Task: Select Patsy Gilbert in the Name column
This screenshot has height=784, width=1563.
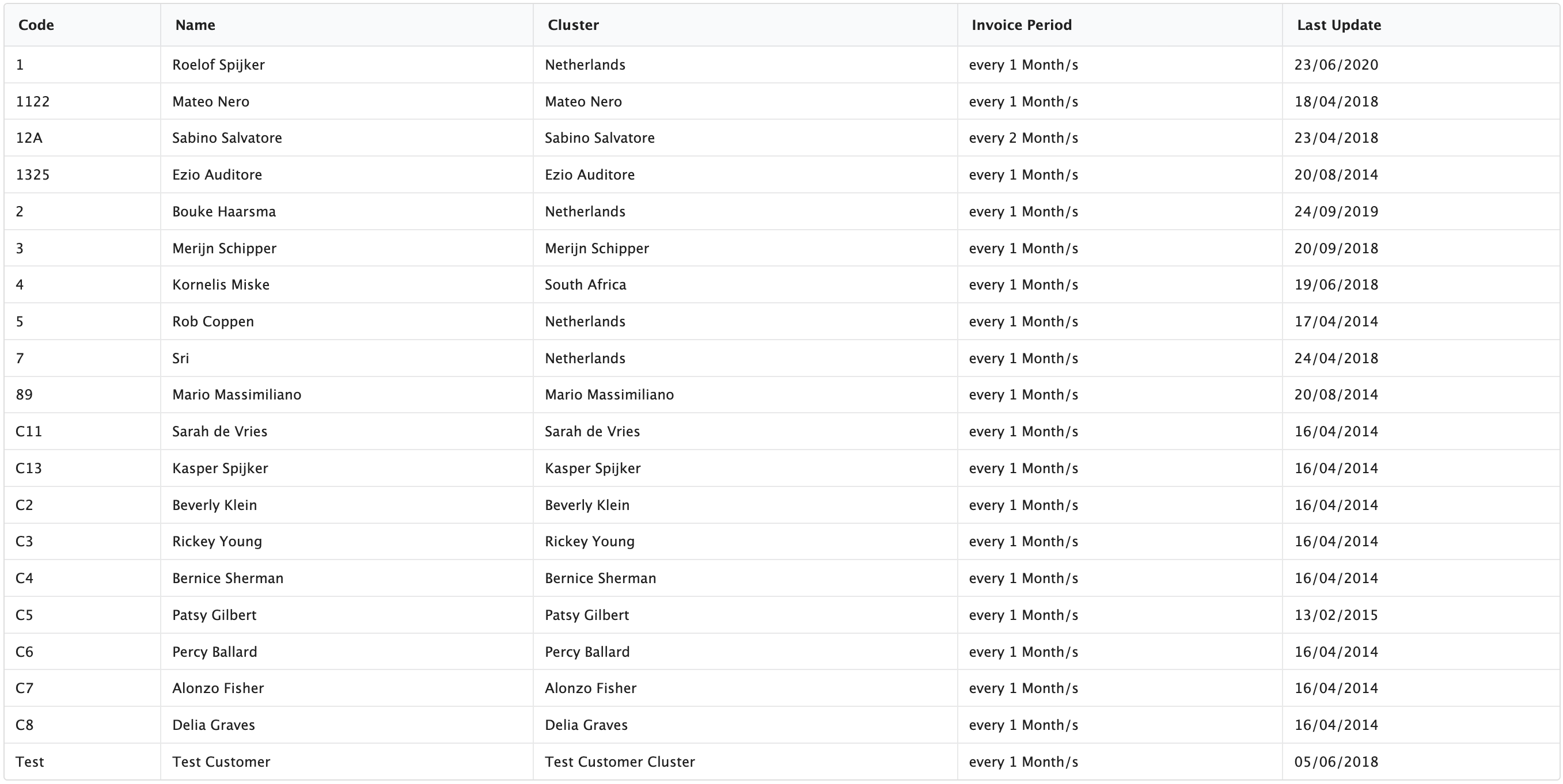Action: pos(214,615)
